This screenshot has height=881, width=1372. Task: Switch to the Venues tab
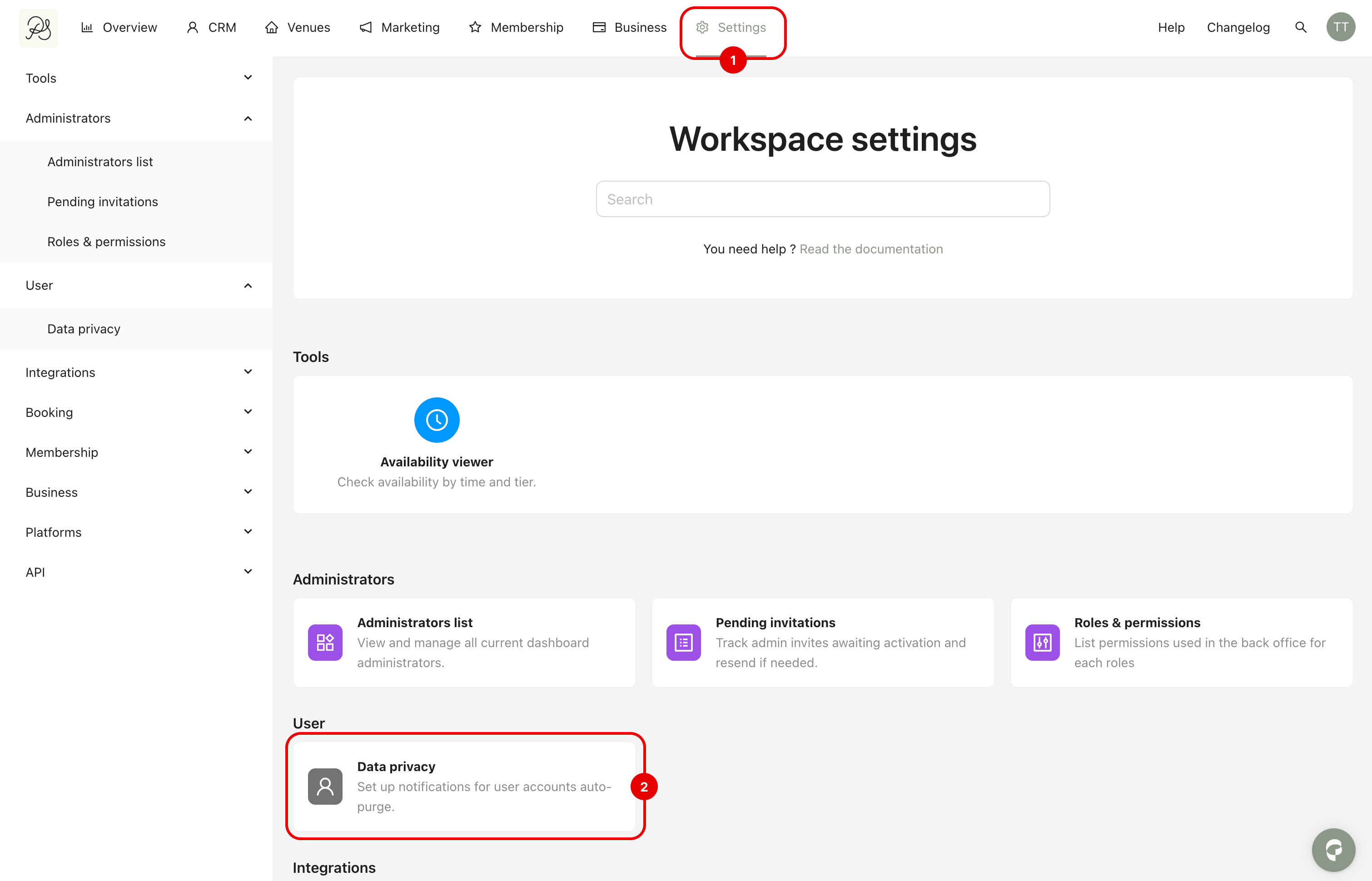298,27
